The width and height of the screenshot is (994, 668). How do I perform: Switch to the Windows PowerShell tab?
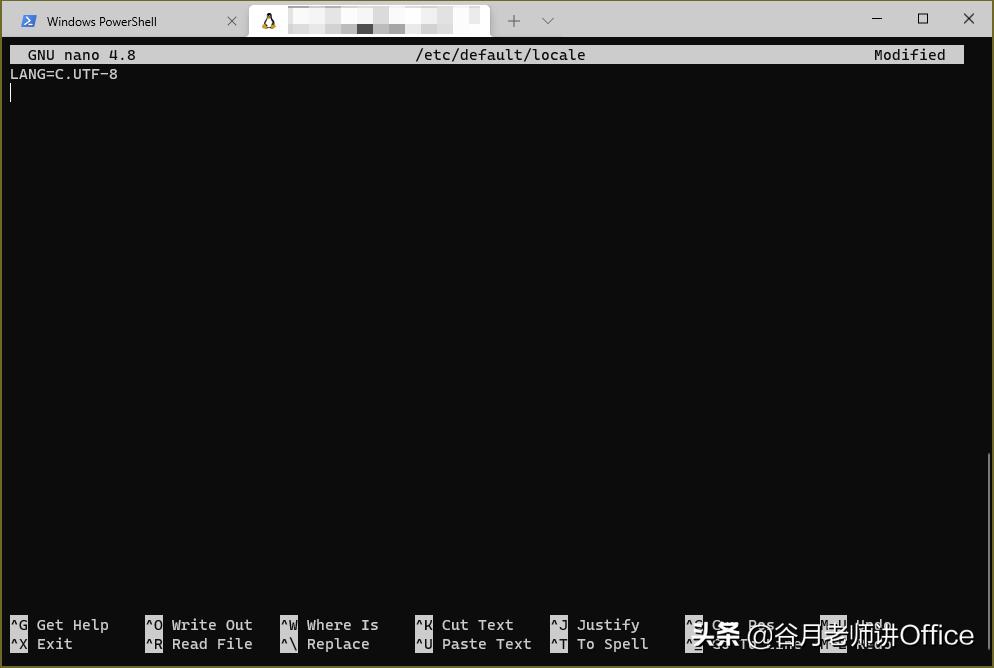point(110,20)
